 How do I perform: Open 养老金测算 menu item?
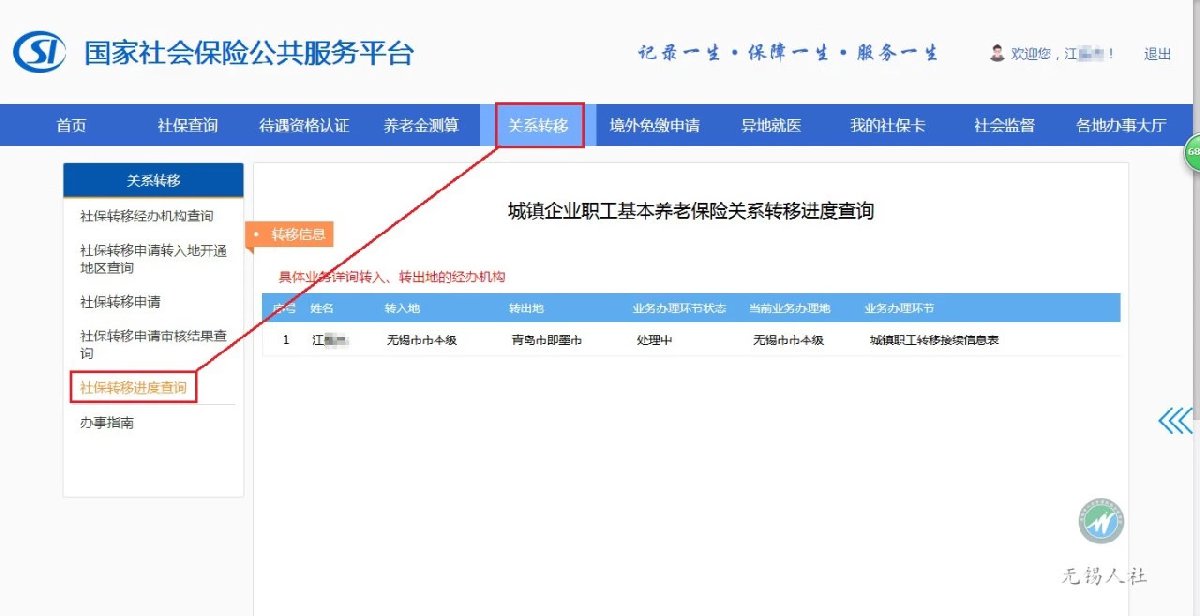coord(421,126)
